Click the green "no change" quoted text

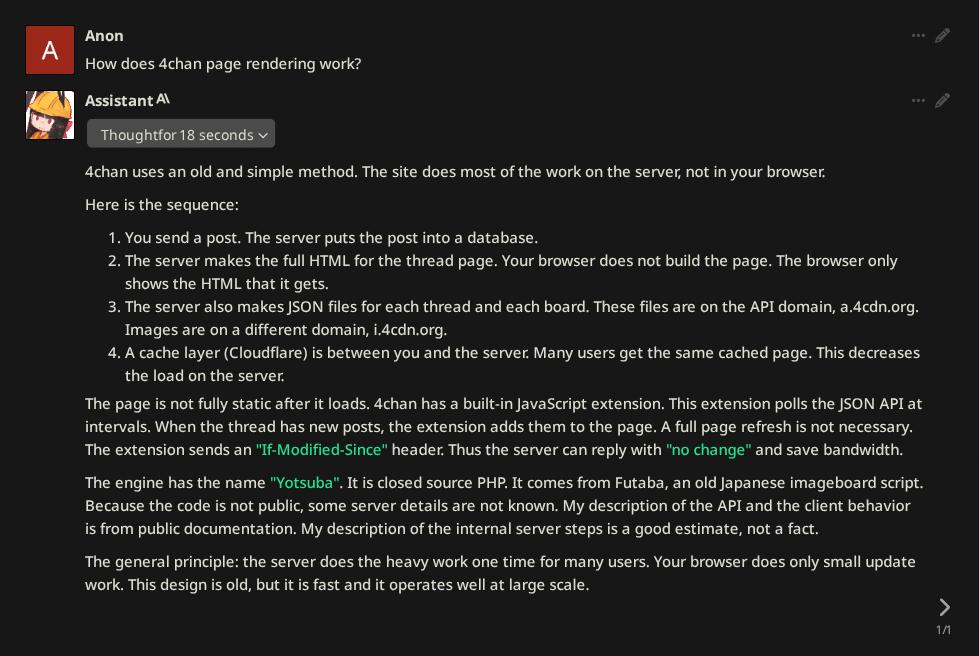pos(709,449)
